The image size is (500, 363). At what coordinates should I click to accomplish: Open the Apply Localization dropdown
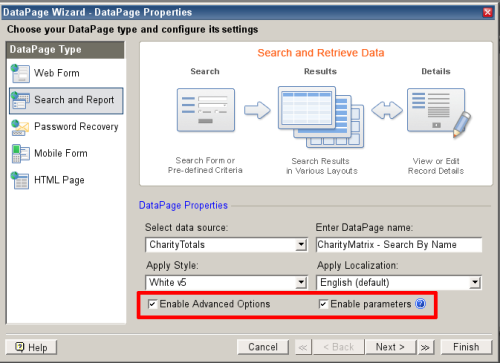click(475, 283)
